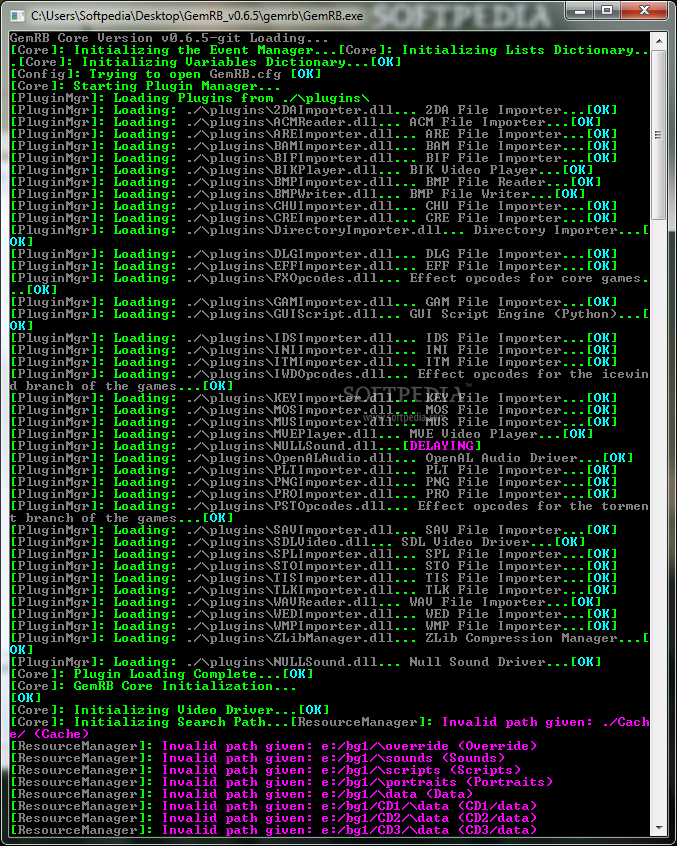Click the GUIScript.dll loading line
677x846 pixels.
[330, 320]
